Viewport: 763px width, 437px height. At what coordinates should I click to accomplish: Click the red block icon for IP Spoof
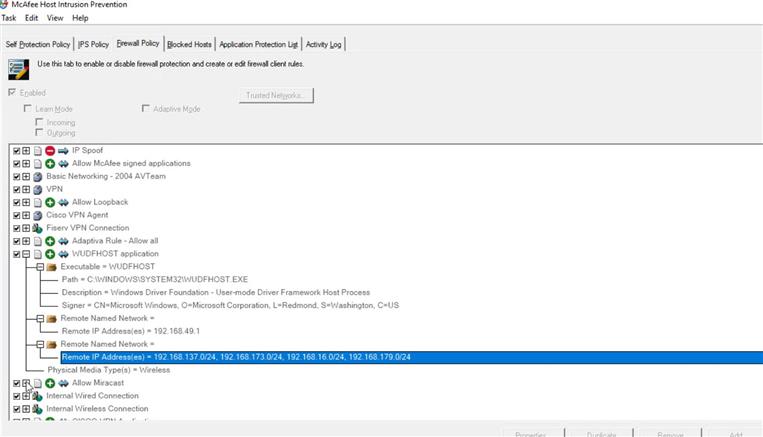(50, 150)
